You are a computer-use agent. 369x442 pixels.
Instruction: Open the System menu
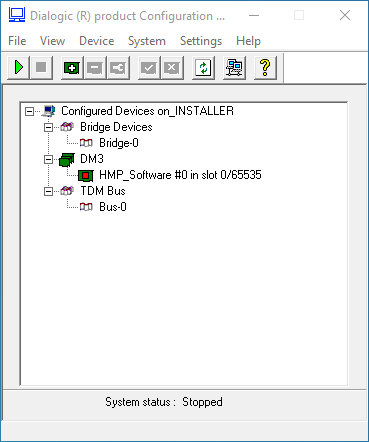(x=147, y=41)
